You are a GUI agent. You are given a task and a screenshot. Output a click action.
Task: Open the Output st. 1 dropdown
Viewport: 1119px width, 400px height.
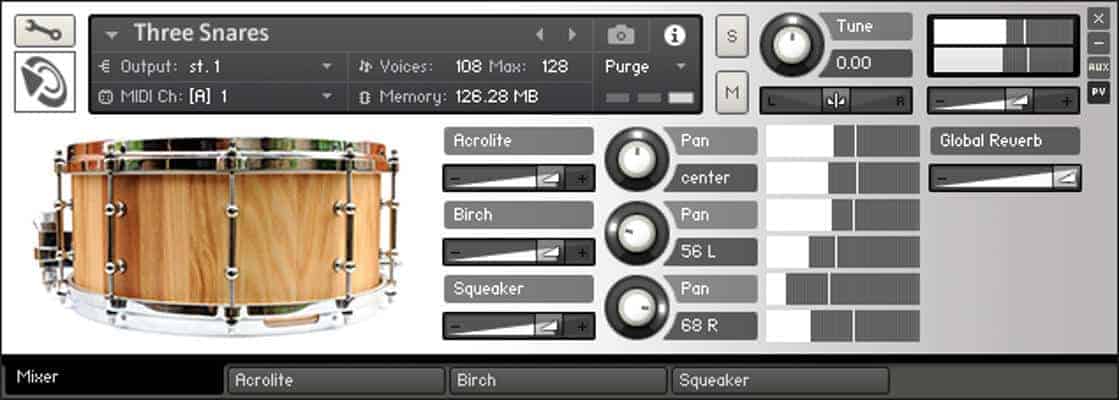click(x=327, y=67)
